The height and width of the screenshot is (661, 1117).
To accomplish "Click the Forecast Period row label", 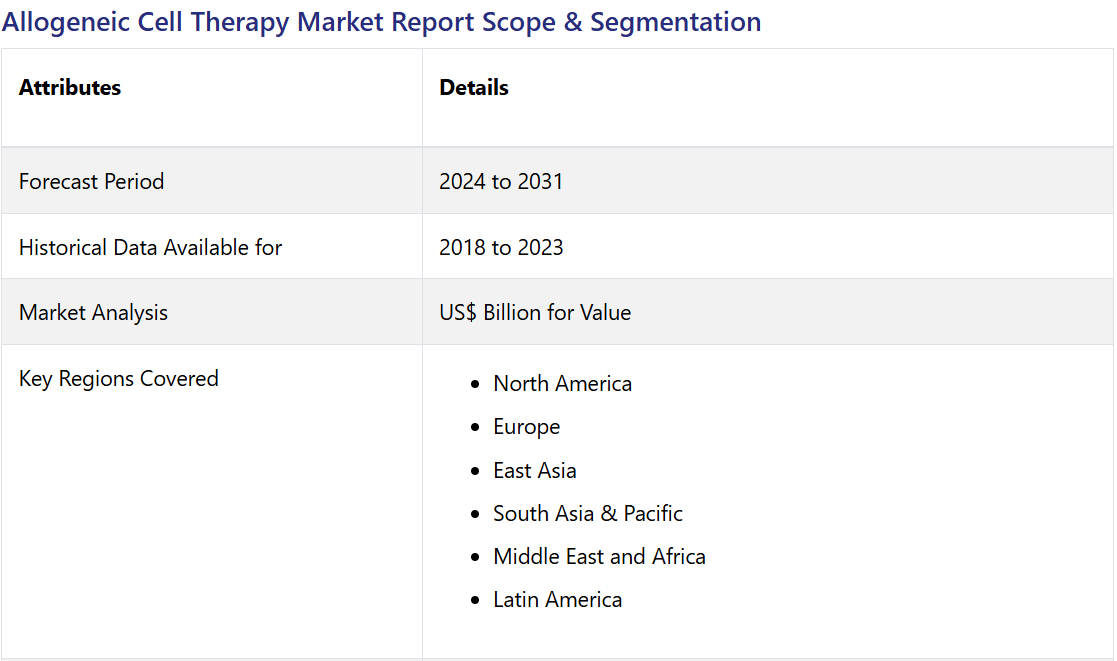I will pos(91,181).
